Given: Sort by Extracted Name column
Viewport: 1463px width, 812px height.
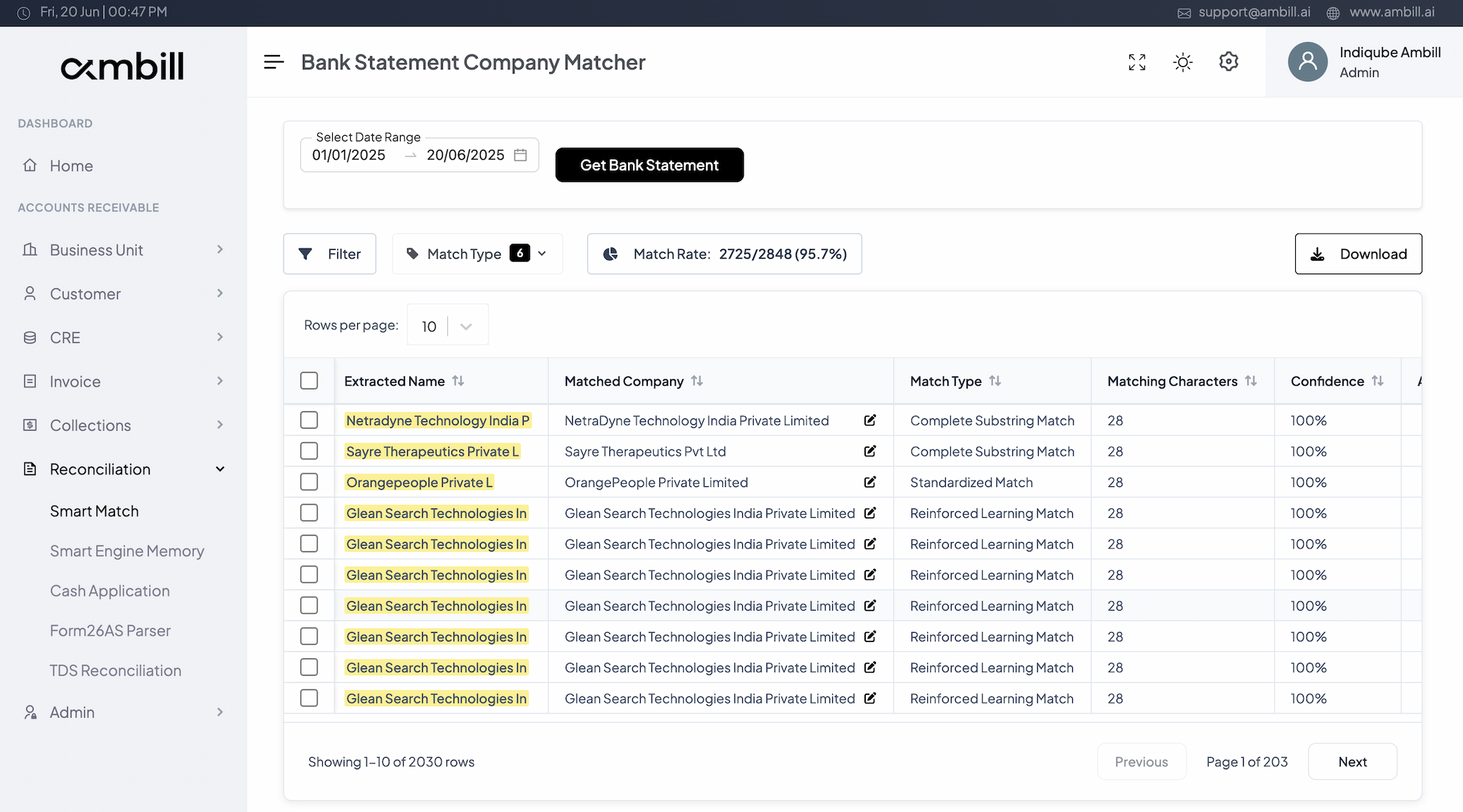Looking at the screenshot, I should (459, 381).
